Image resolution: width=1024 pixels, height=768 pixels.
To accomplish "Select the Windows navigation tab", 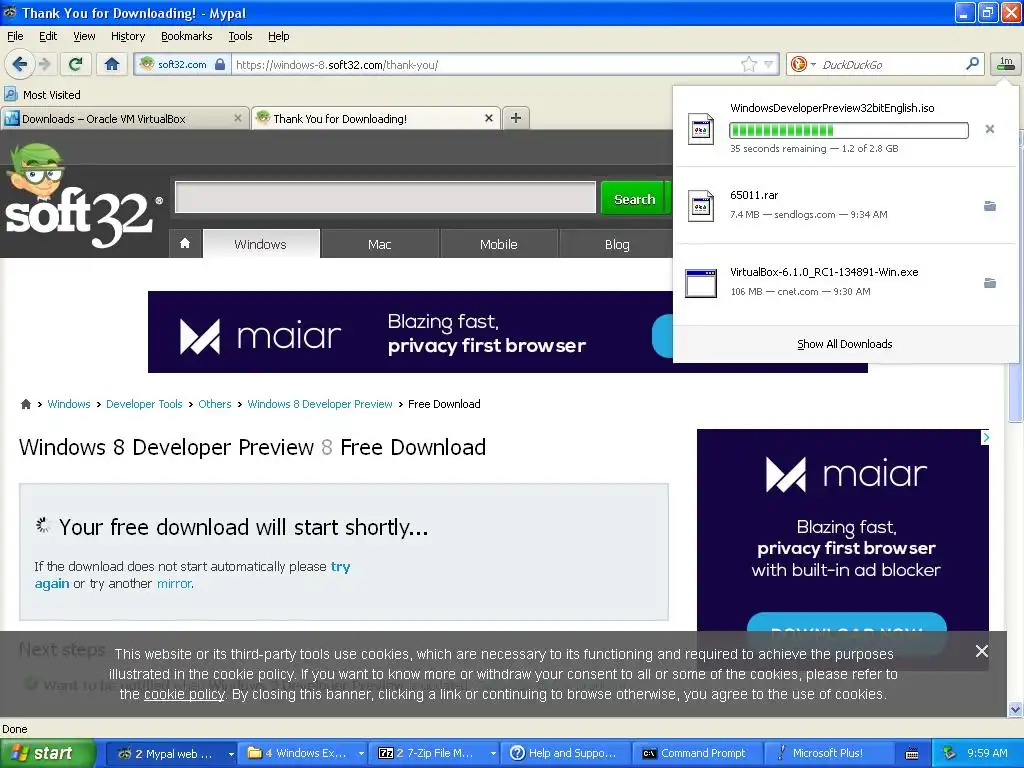I will point(261,244).
